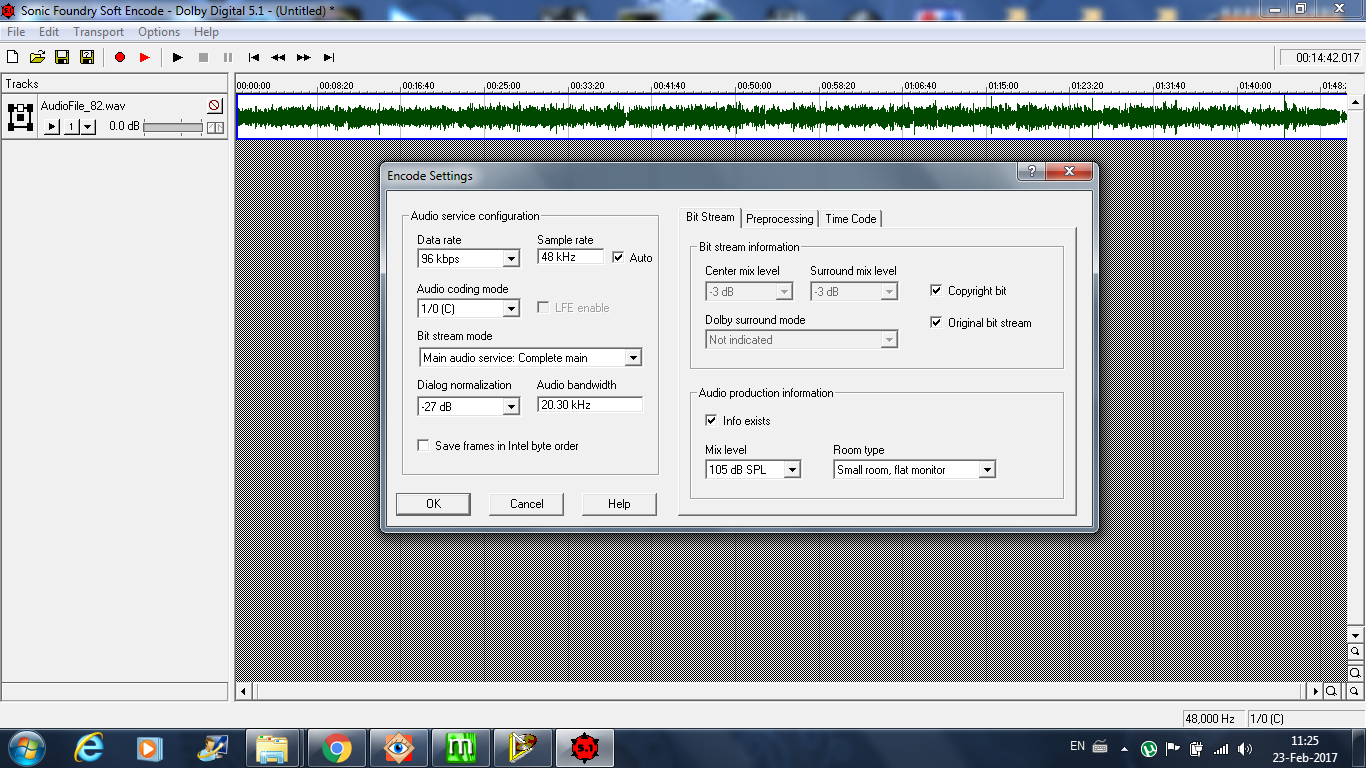Open the Audio coding mode dropdown 1/0 (C)
The width and height of the screenshot is (1366, 768).
(511, 308)
